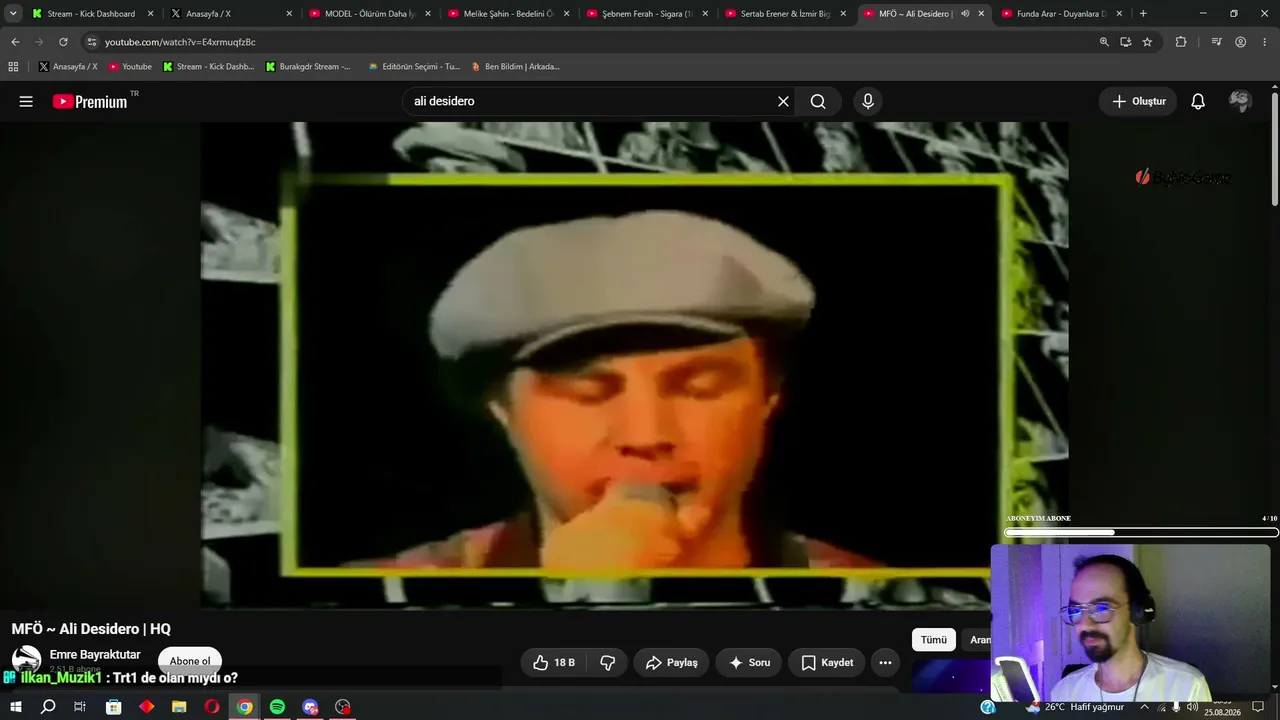
Task: Open a new Chrome tab
Action: tap(1143, 14)
